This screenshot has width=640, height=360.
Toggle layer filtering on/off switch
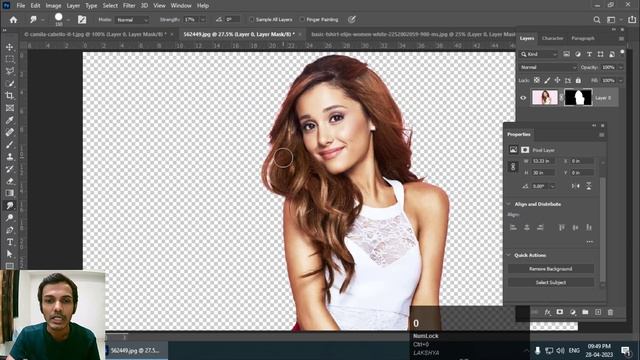click(x=622, y=53)
